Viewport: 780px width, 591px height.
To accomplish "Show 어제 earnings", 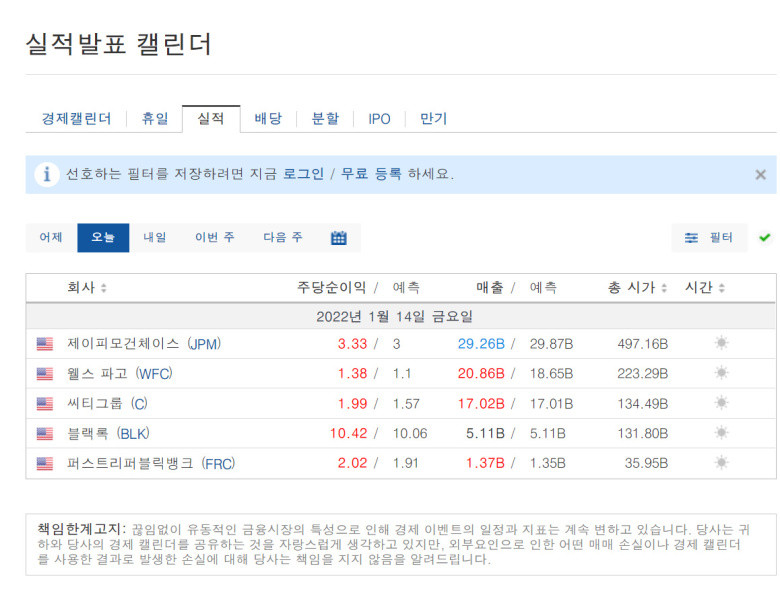I will coord(51,238).
